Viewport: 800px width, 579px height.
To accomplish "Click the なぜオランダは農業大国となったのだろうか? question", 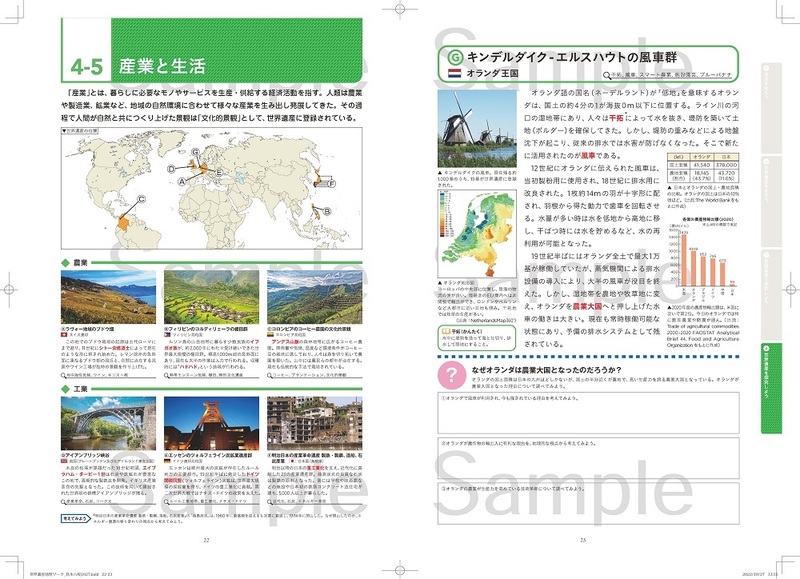I will pos(546,370).
